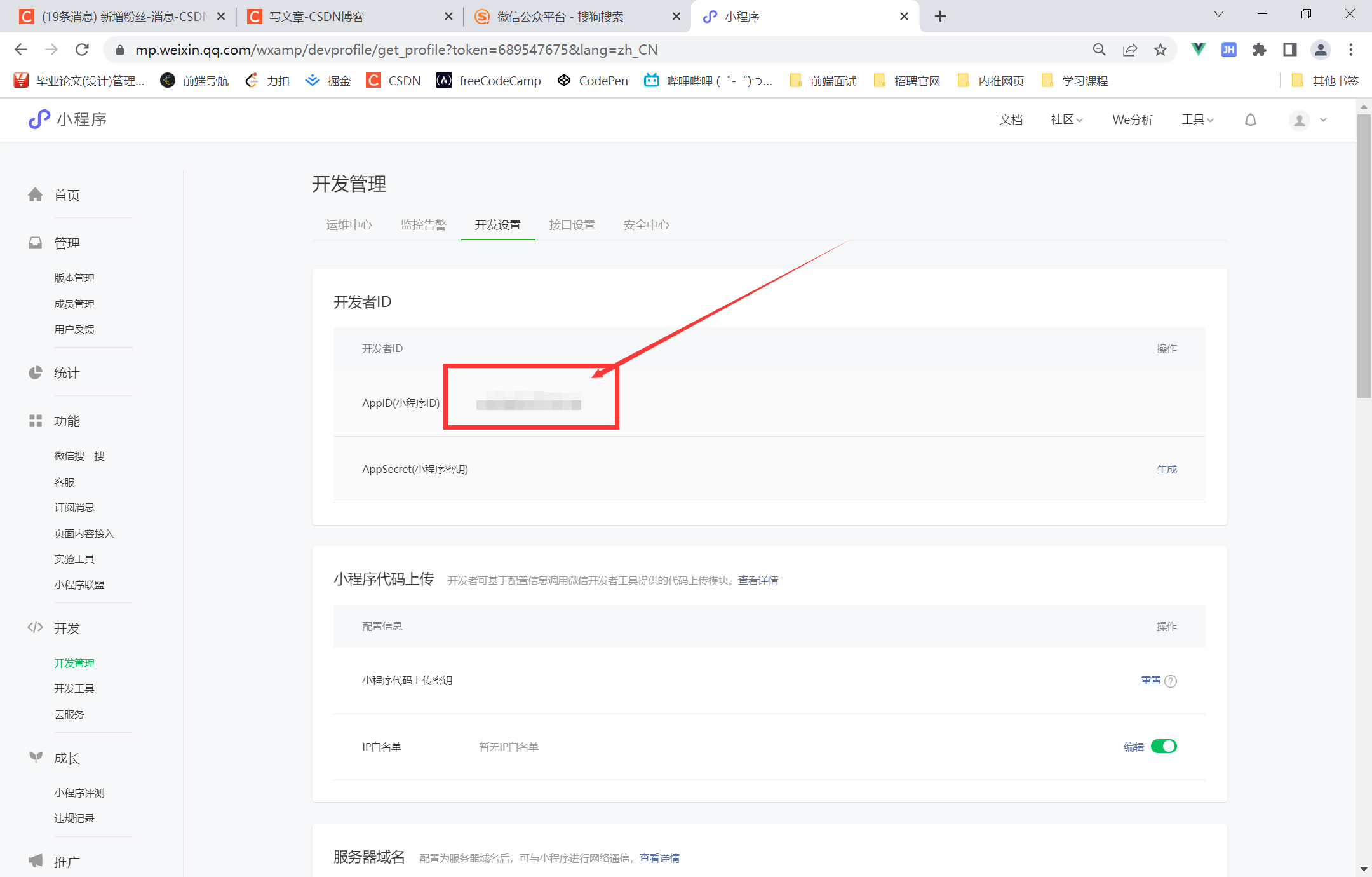Click the user avatar icon in page header

click(x=1300, y=120)
